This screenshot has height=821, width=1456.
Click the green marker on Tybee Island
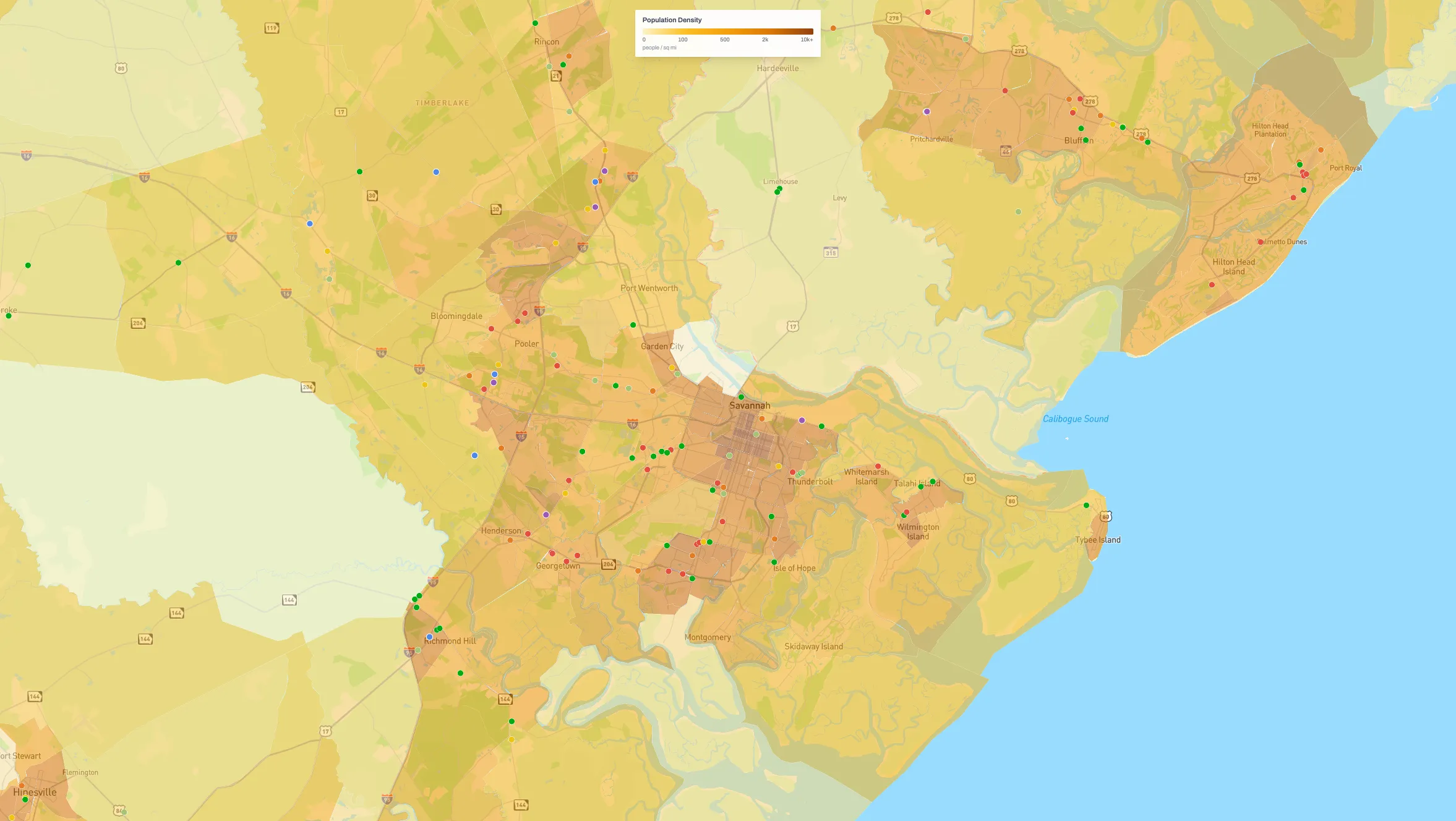coord(1086,506)
